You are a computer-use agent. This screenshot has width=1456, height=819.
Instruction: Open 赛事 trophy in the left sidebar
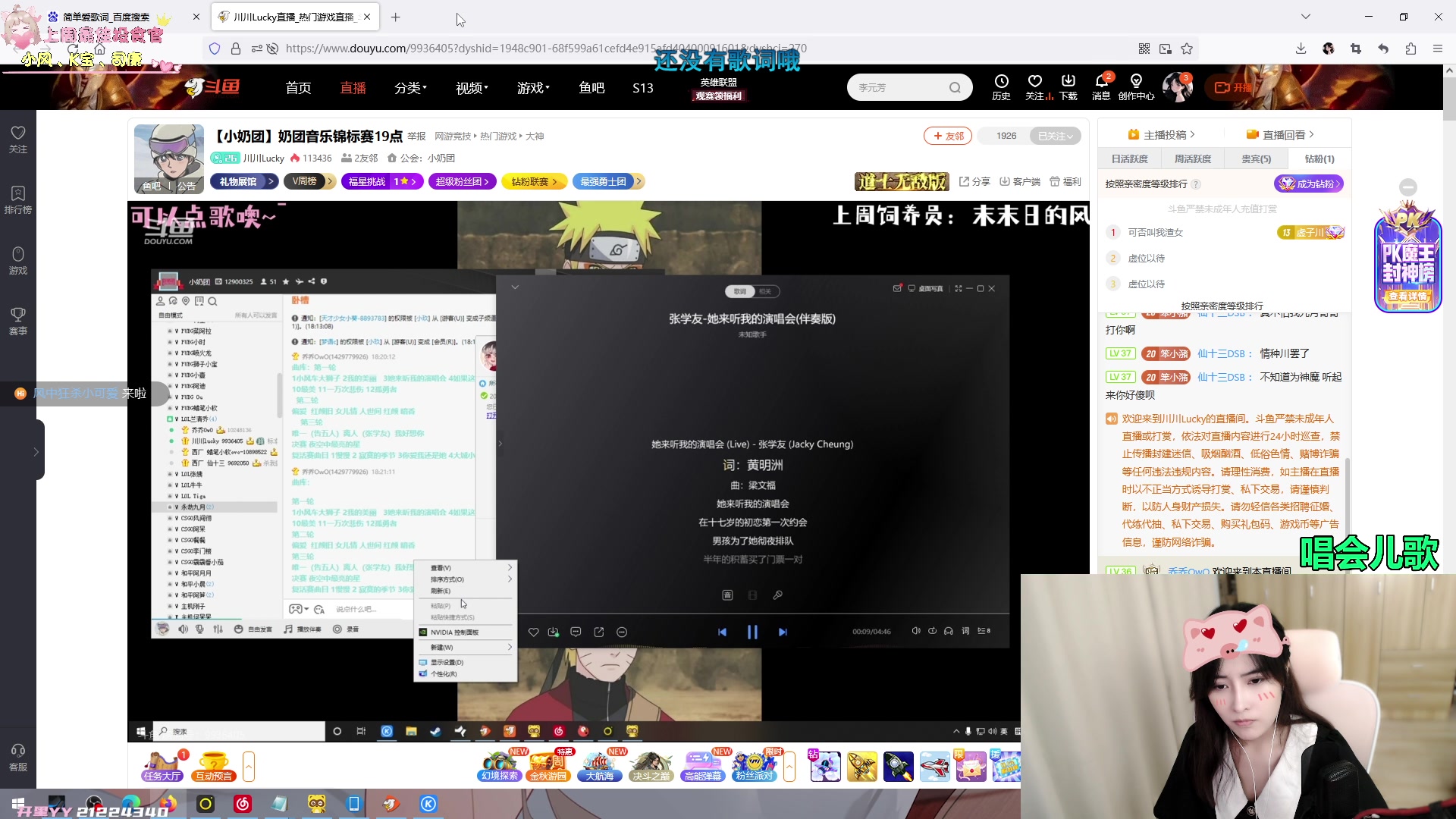[18, 322]
